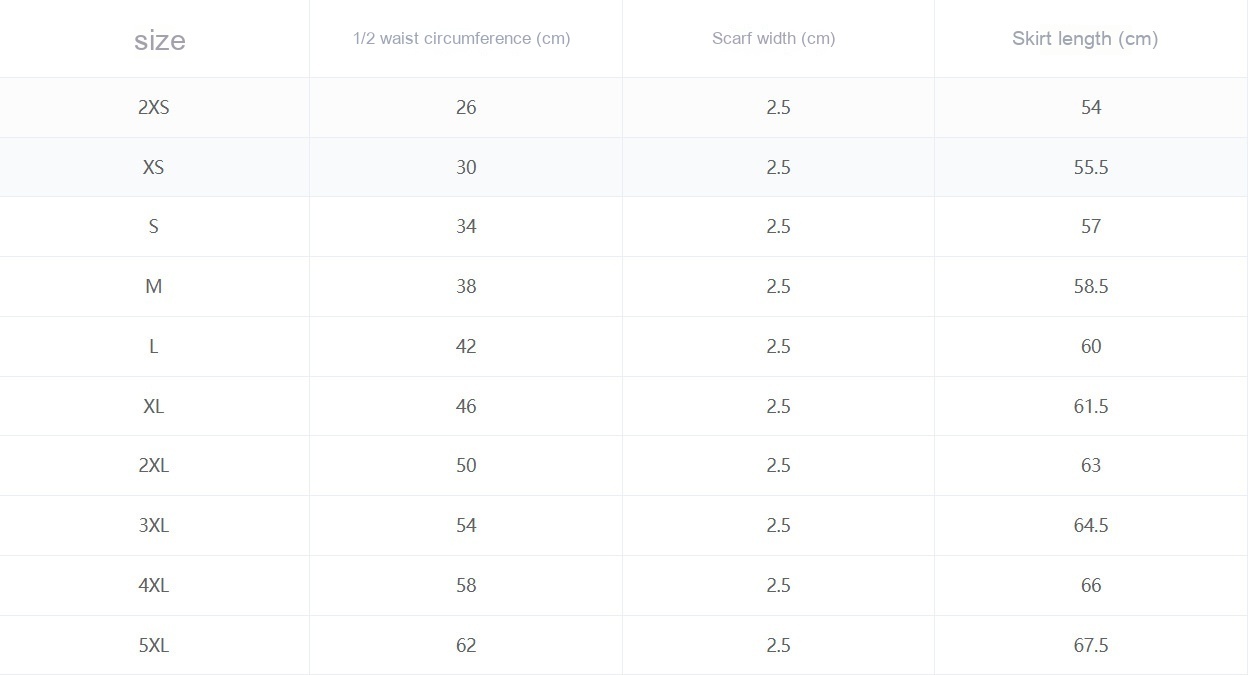
Task: Select waist value 50 in the 2XL row
Action: (466, 465)
